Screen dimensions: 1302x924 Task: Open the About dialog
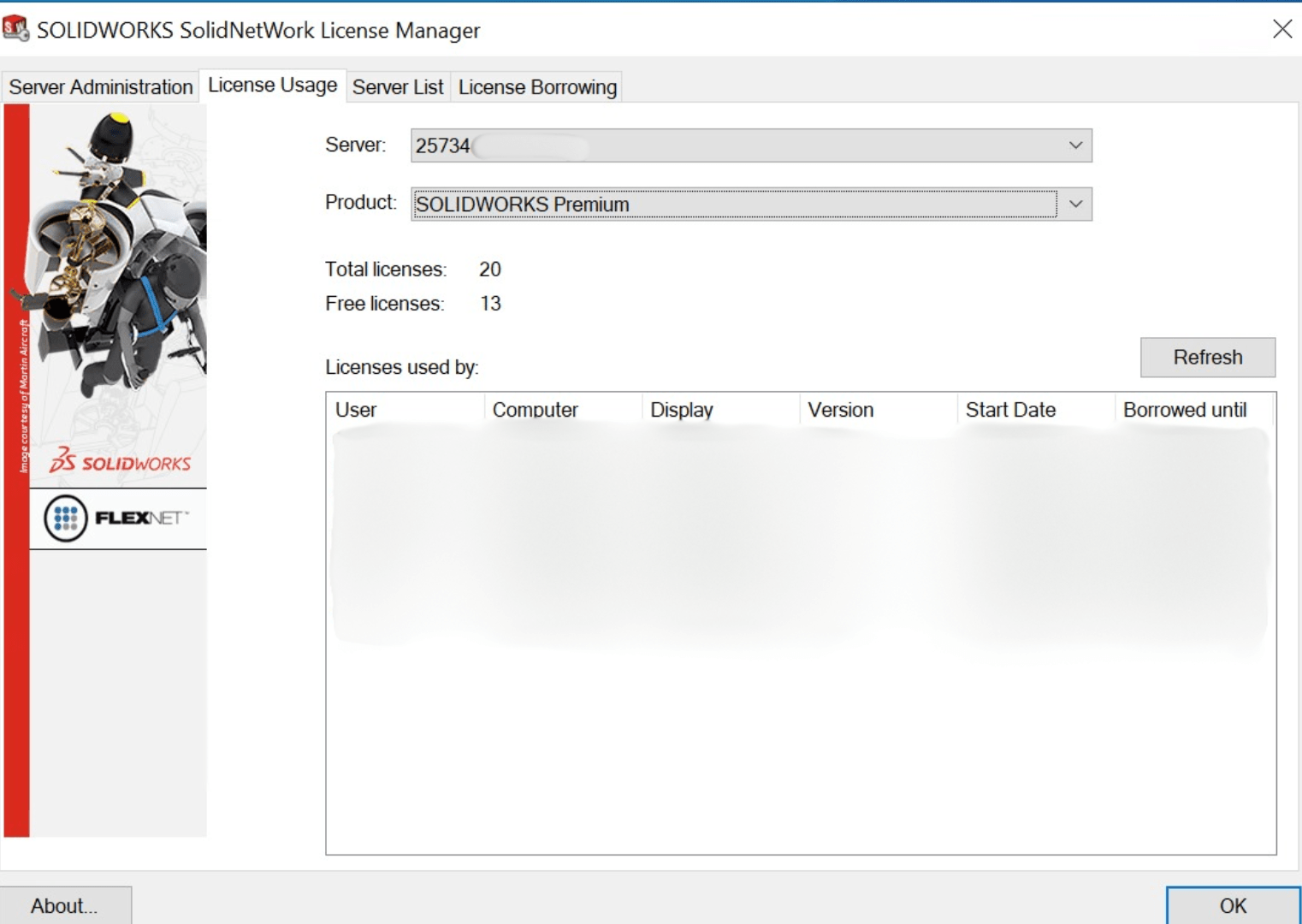pos(64,905)
